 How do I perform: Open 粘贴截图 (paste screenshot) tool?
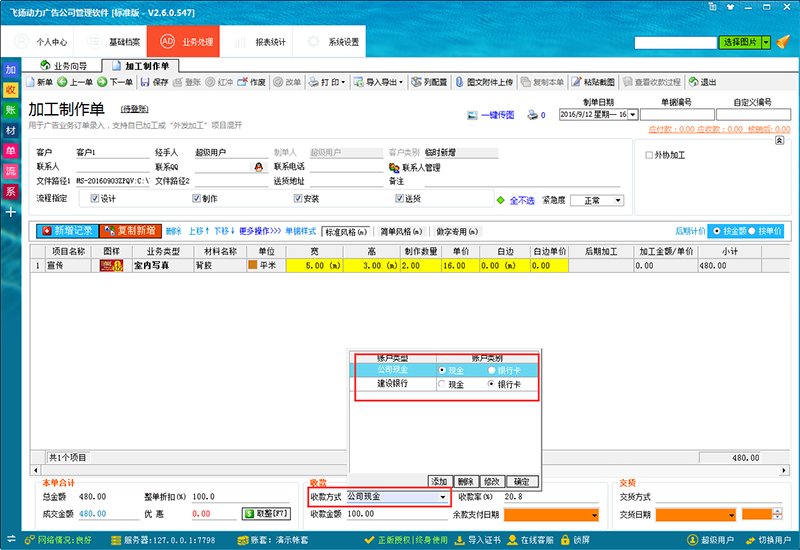click(594, 82)
